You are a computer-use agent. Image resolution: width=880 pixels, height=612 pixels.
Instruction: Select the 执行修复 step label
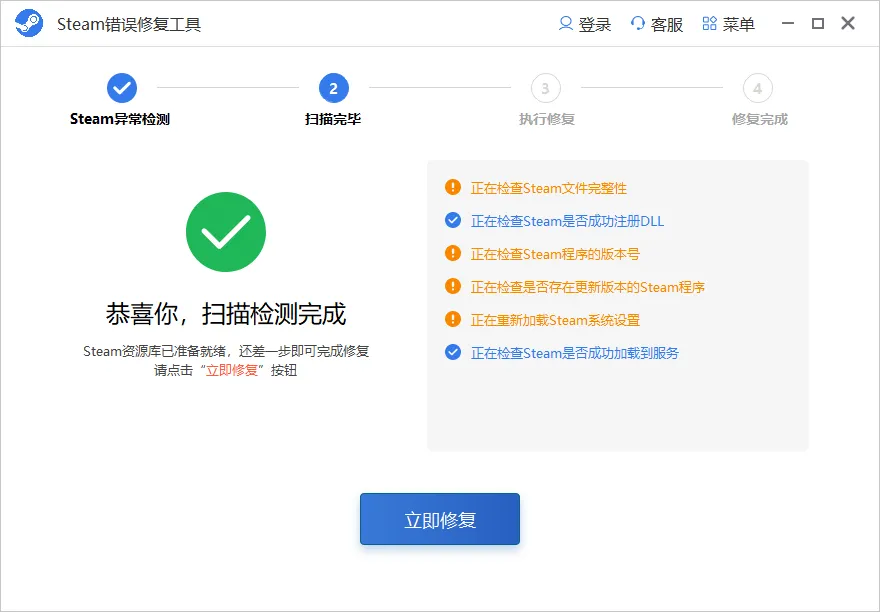[x=547, y=119]
